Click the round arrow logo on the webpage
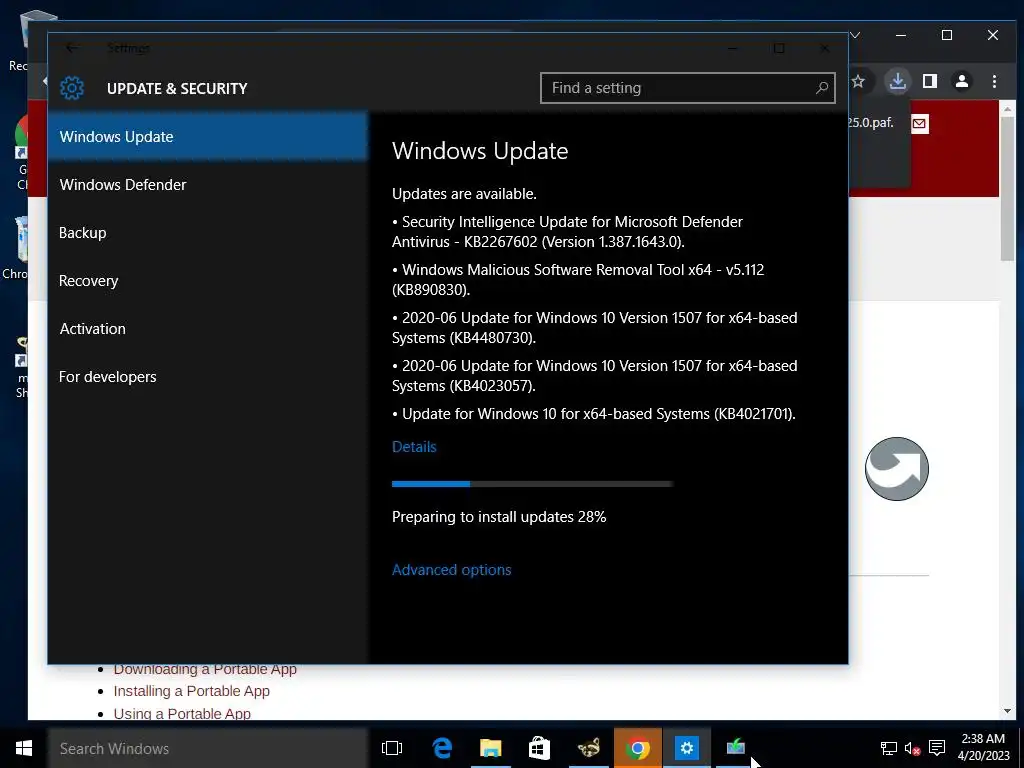Image resolution: width=1024 pixels, height=768 pixels. [897, 469]
